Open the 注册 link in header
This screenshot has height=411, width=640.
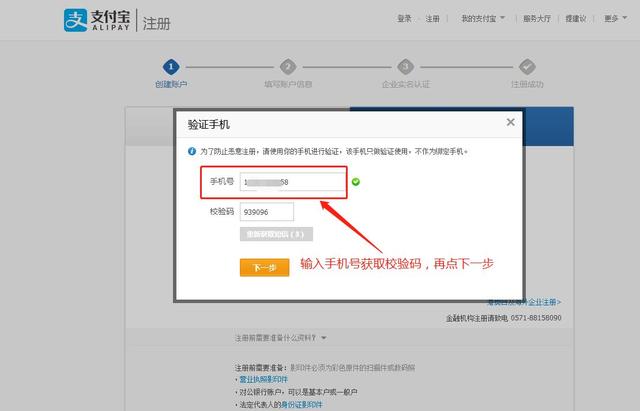433,19
